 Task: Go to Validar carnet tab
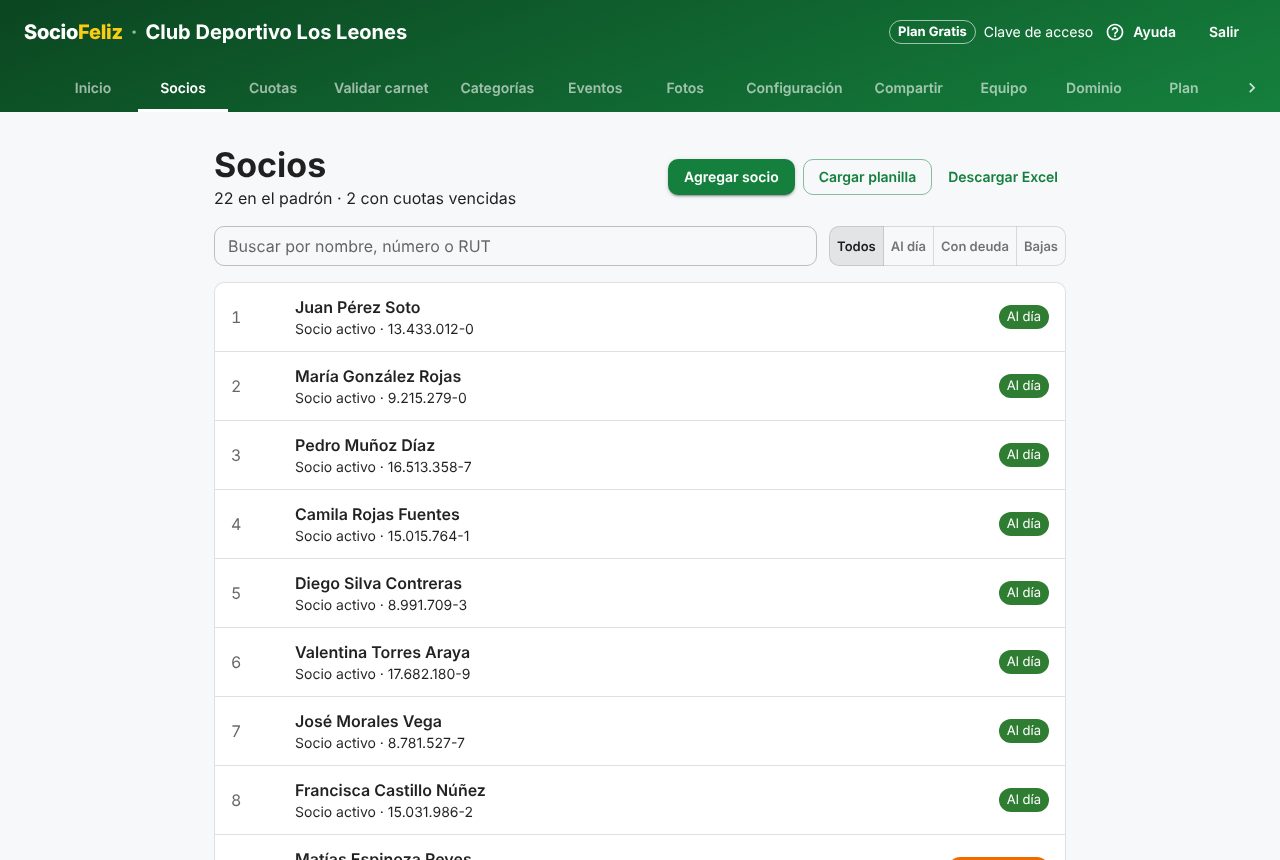click(381, 88)
